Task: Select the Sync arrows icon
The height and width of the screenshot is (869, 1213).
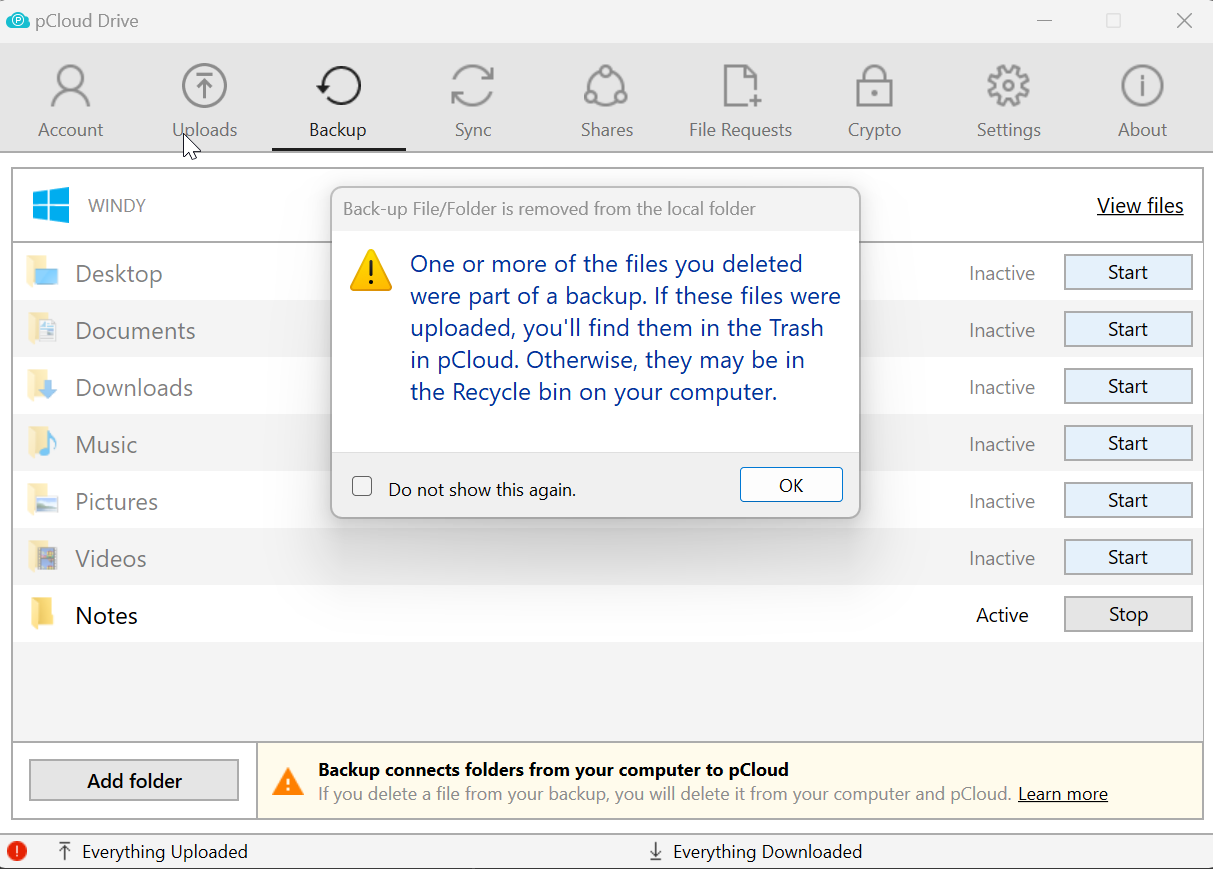Action: tap(472, 87)
